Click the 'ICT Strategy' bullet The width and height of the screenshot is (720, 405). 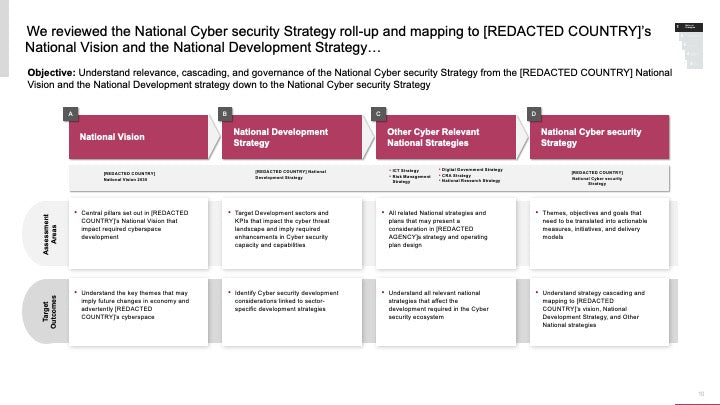(x=405, y=170)
